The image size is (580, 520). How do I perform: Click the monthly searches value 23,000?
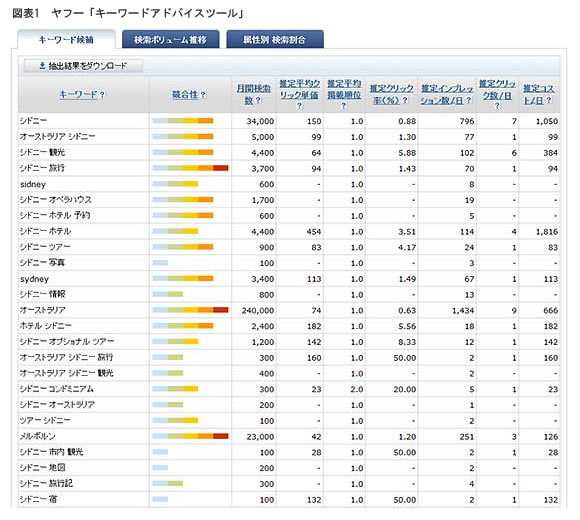coord(260,437)
